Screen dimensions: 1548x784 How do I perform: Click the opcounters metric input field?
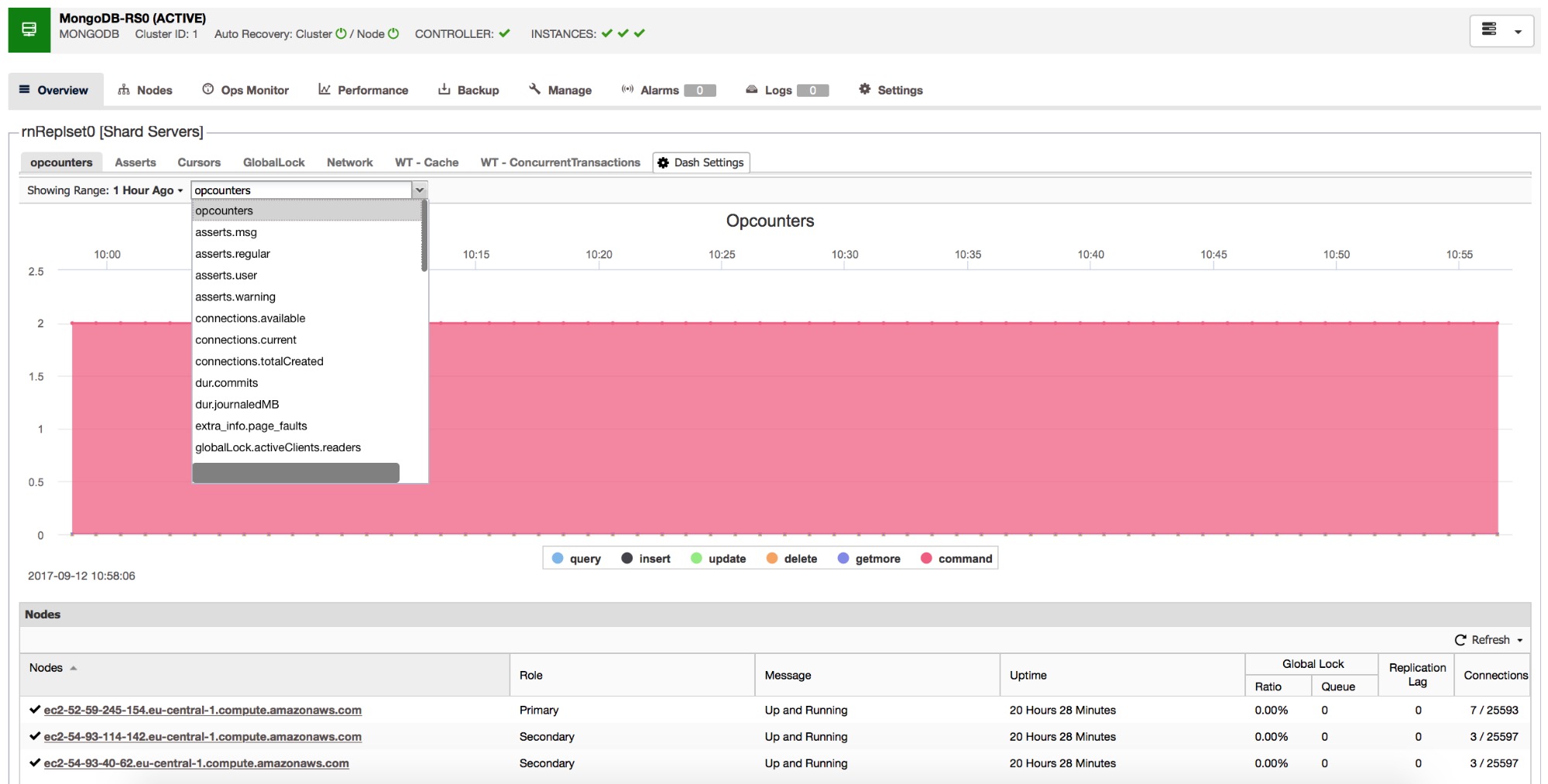[x=301, y=190]
